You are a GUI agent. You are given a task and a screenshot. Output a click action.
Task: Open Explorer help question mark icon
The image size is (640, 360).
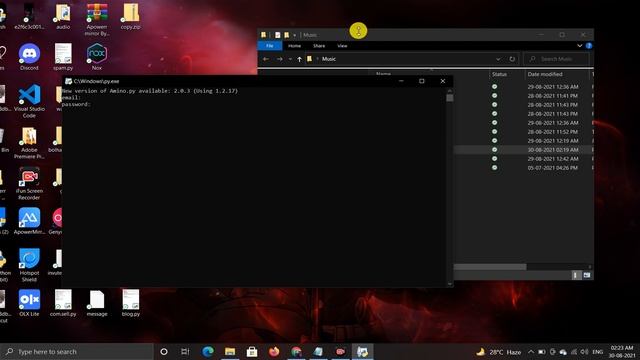tap(589, 46)
